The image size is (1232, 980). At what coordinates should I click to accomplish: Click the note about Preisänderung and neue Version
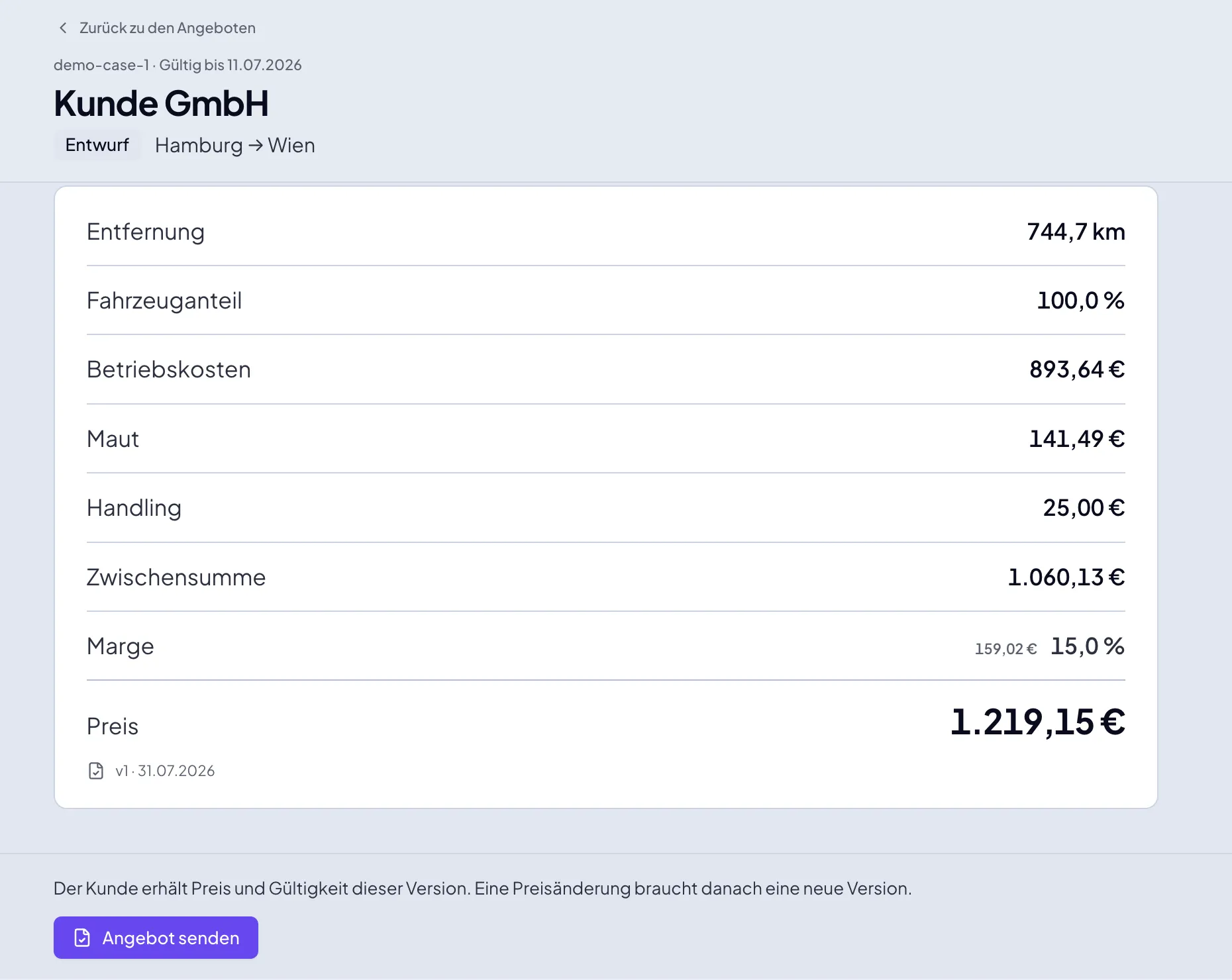[x=483, y=889]
